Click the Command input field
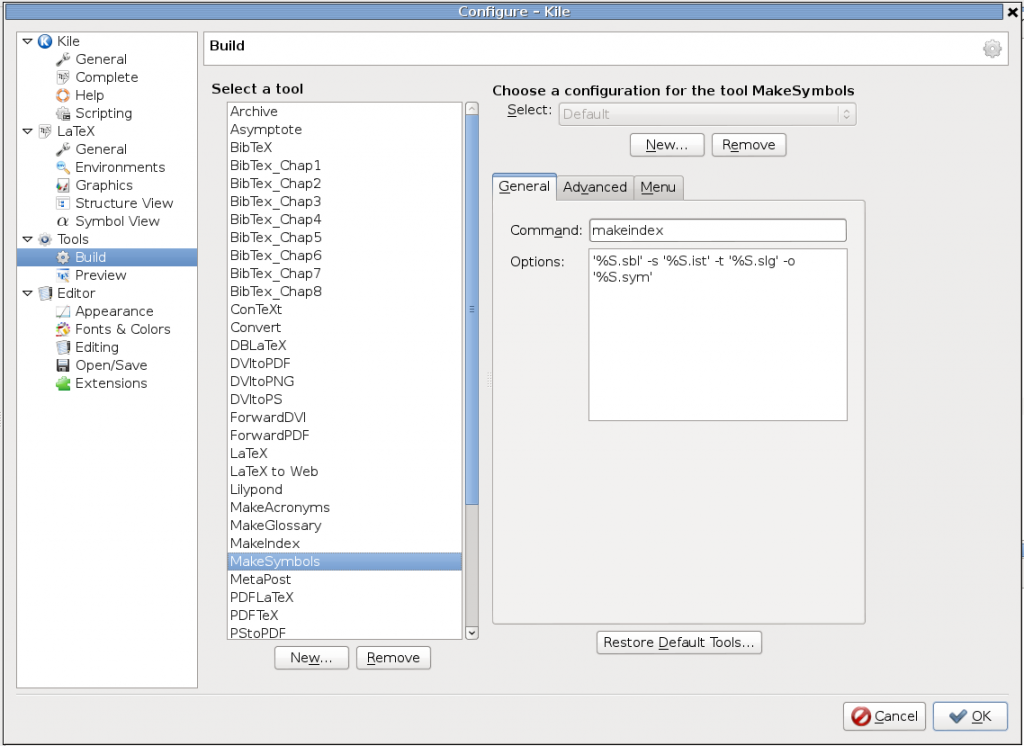The height and width of the screenshot is (746, 1024). (x=718, y=231)
